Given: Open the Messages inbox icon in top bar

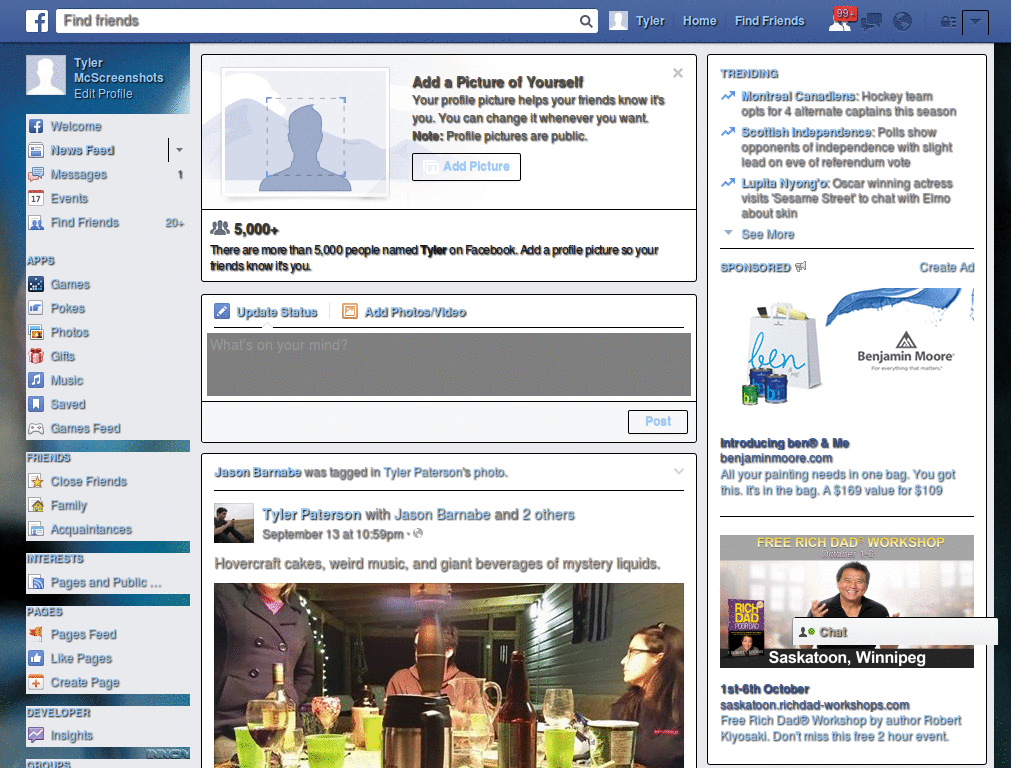Looking at the screenshot, I should pos(871,21).
